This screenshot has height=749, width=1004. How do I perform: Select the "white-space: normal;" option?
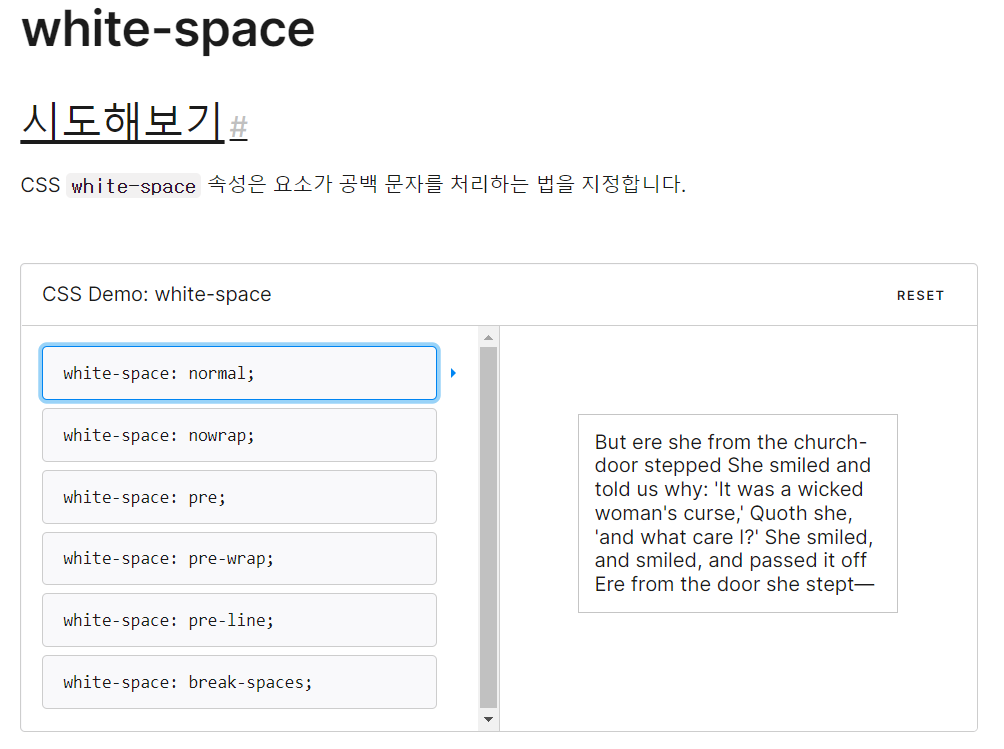point(239,372)
